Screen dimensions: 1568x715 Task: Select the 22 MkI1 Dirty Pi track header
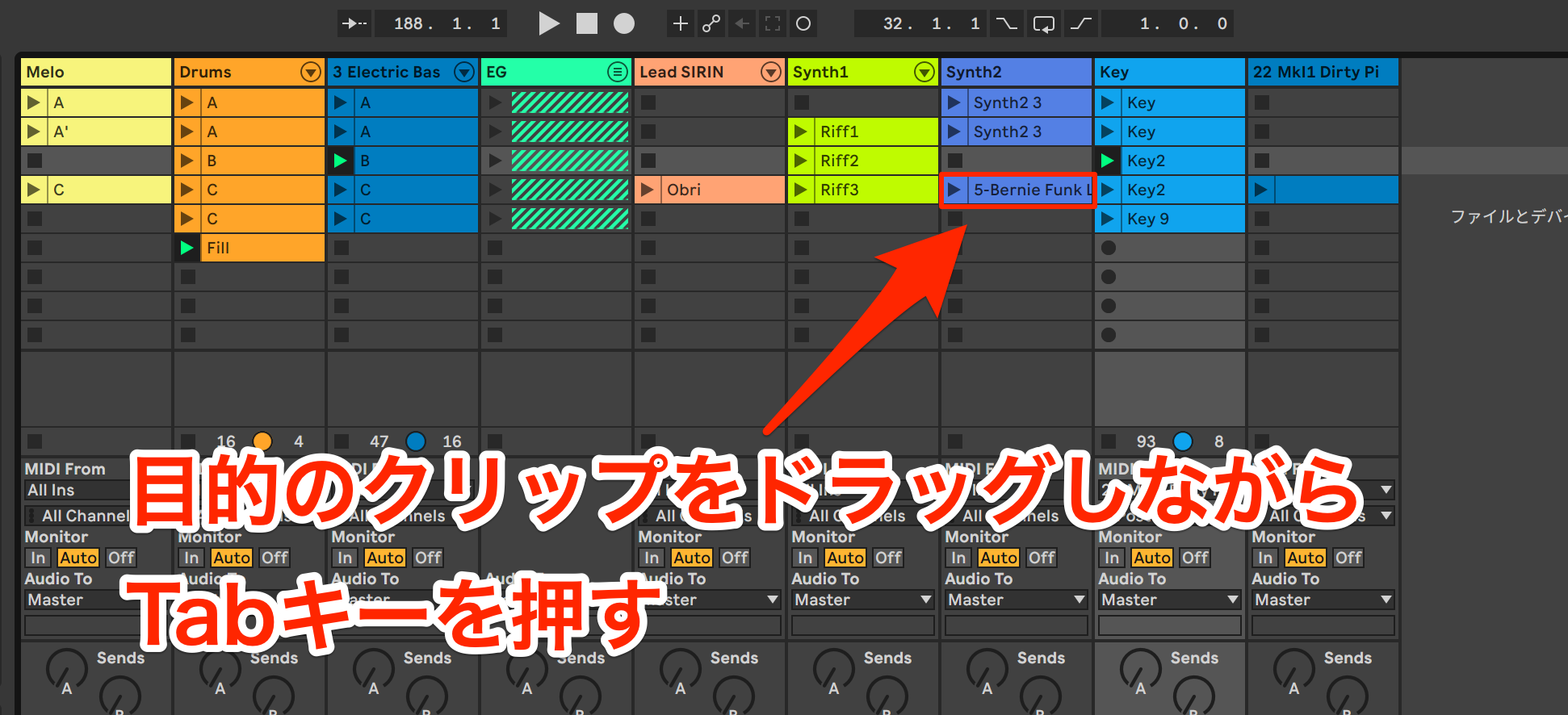click(1323, 72)
